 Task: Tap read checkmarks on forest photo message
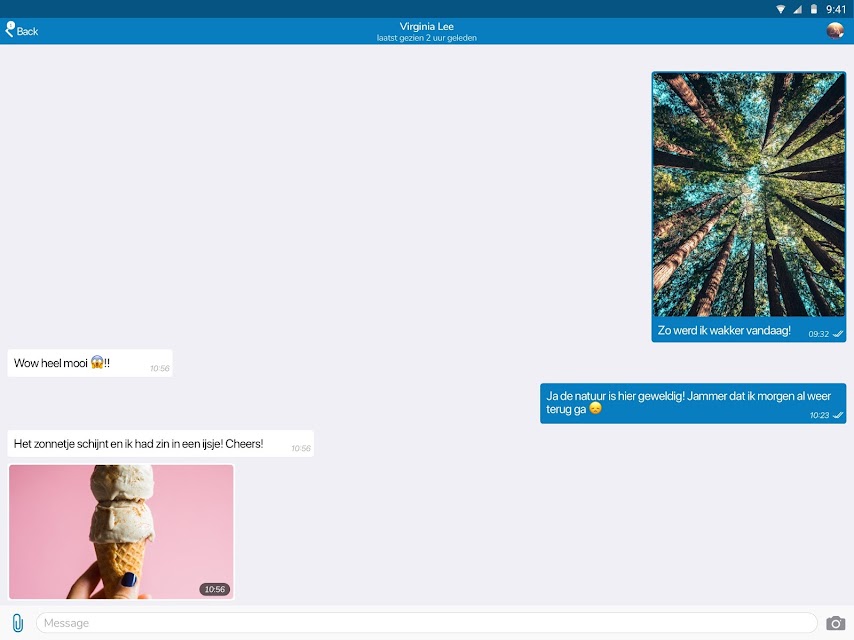pos(838,334)
